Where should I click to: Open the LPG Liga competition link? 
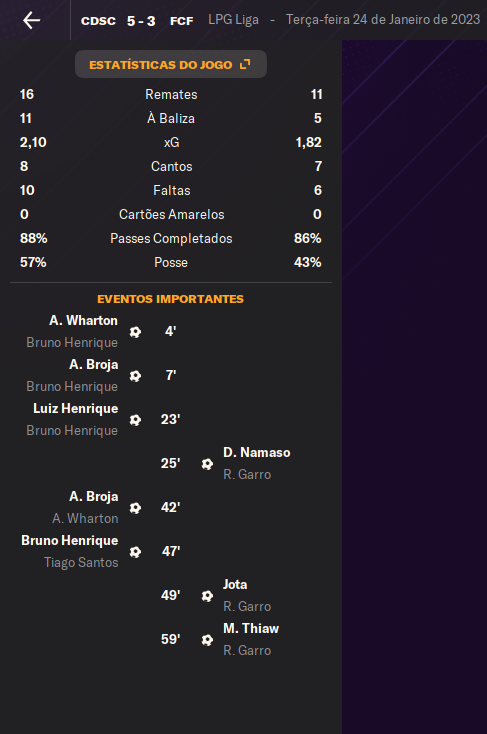tap(233, 20)
